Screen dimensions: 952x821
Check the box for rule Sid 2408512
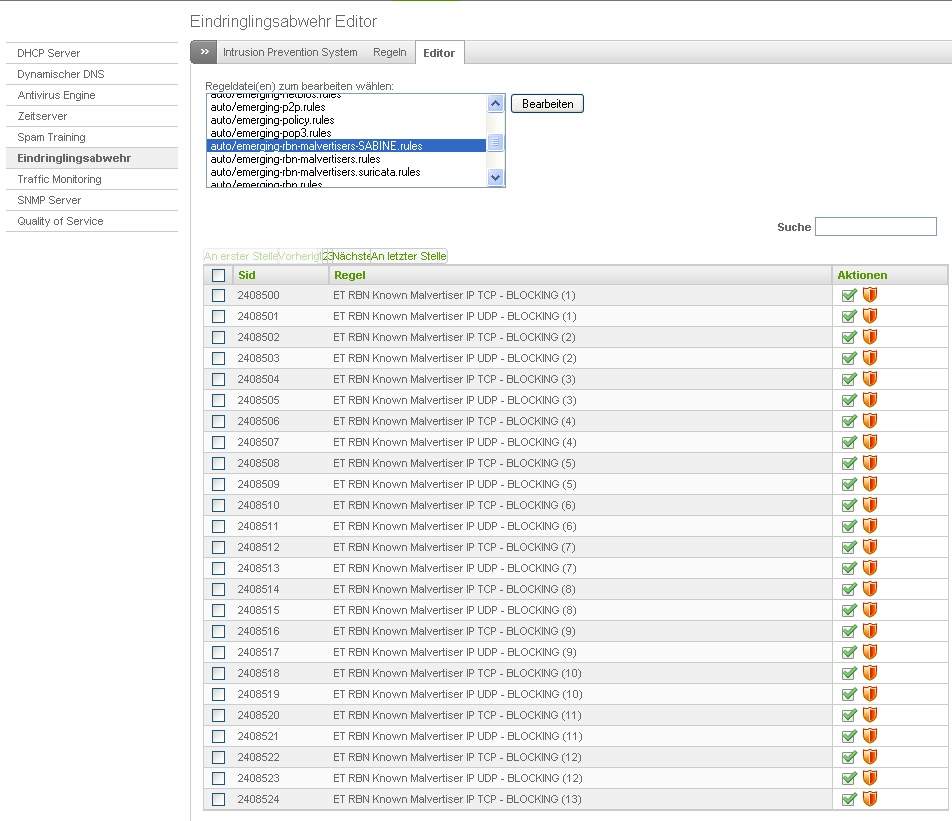point(218,547)
